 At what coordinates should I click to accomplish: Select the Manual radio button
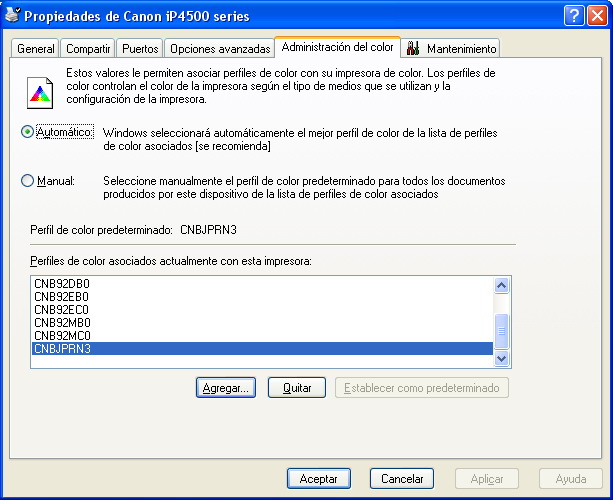[x=27, y=181]
